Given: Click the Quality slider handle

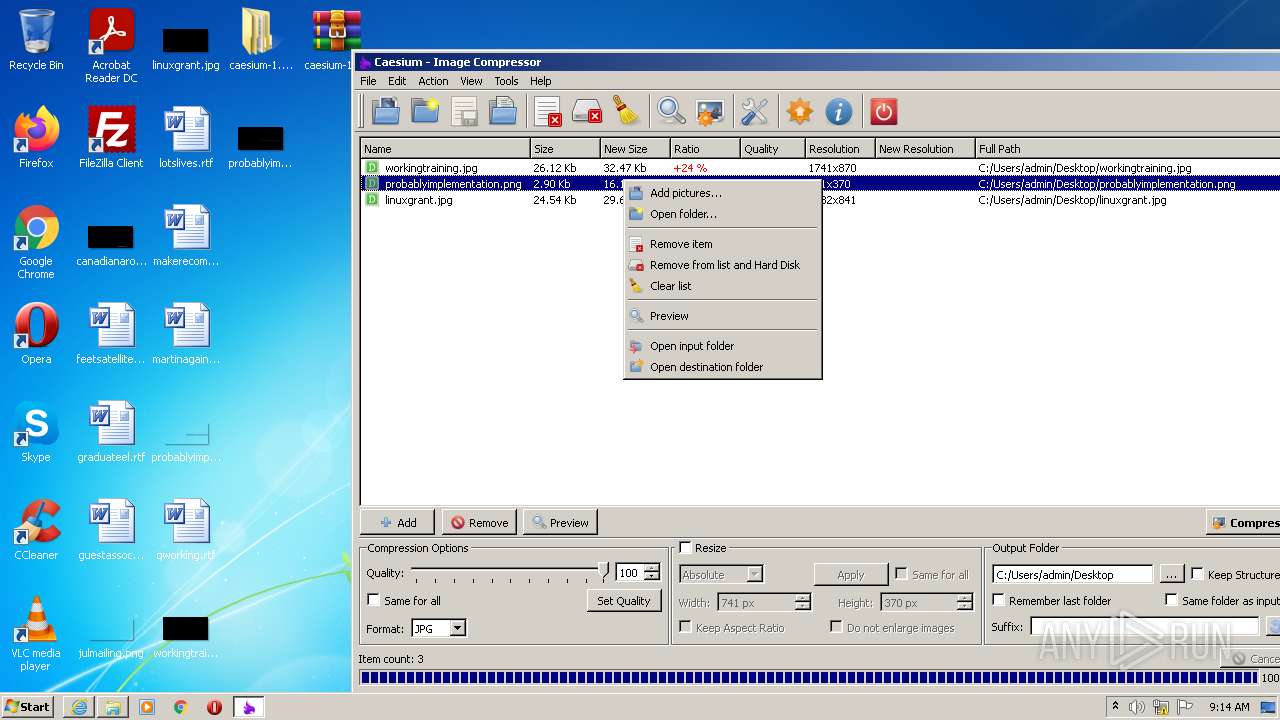Looking at the screenshot, I should click(603, 571).
